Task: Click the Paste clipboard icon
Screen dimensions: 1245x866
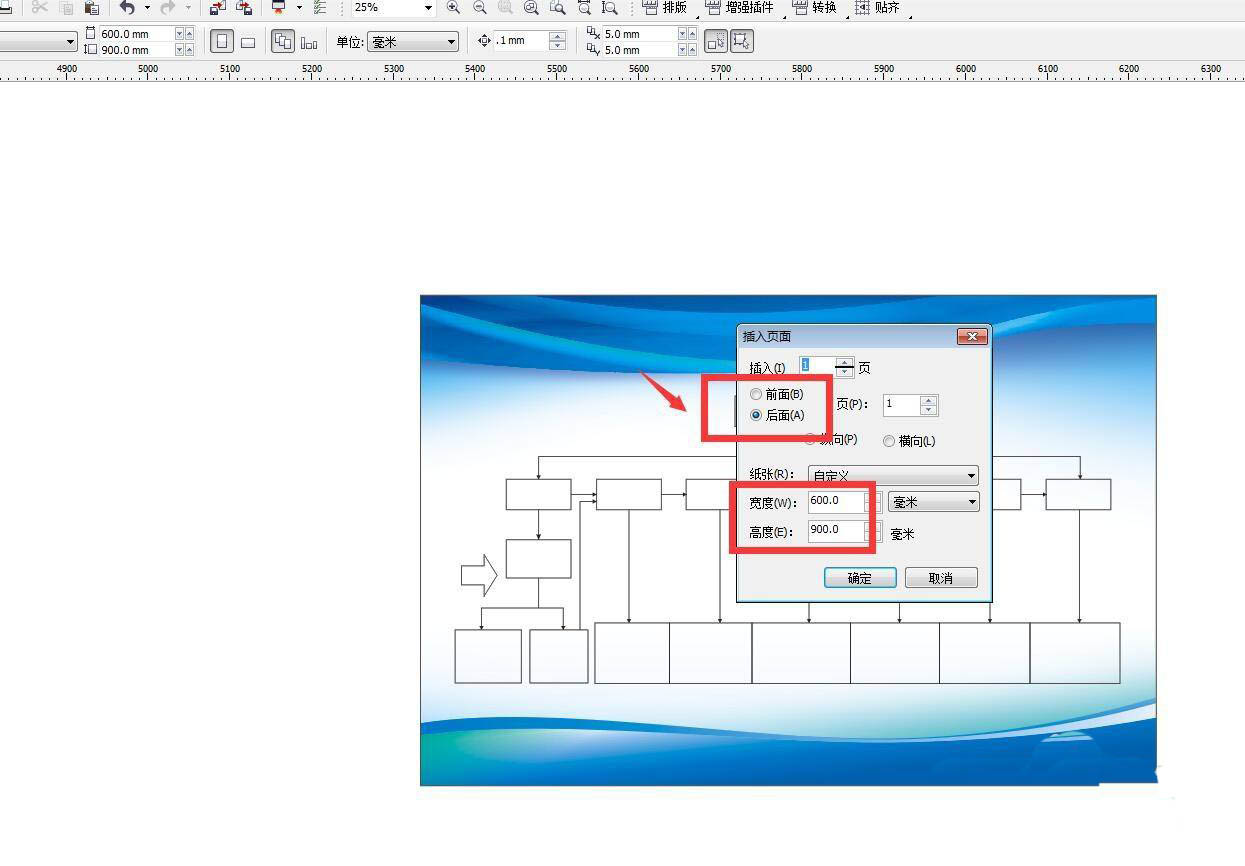Action: 91,7
